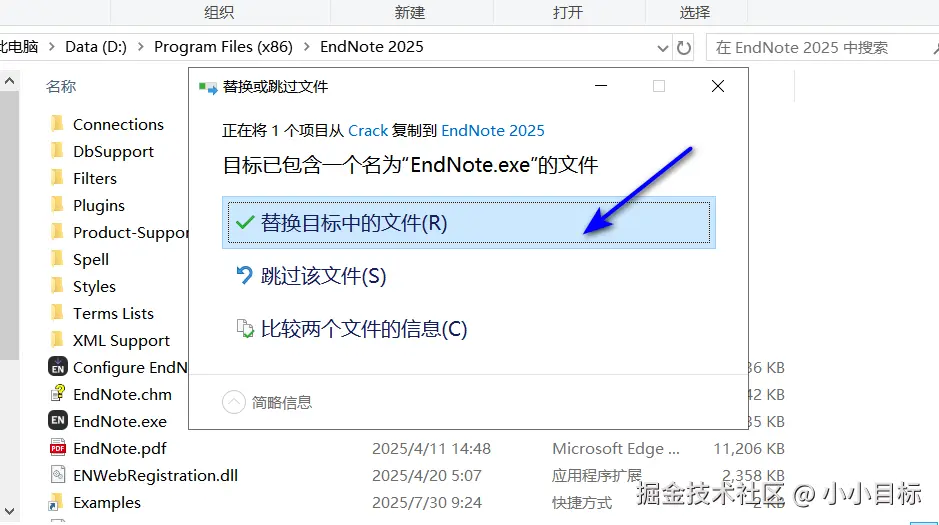Image resolution: width=939 pixels, height=525 pixels.
Task: Select the ENWebRegistration.dll file name
Action: [x=155, y=475]
